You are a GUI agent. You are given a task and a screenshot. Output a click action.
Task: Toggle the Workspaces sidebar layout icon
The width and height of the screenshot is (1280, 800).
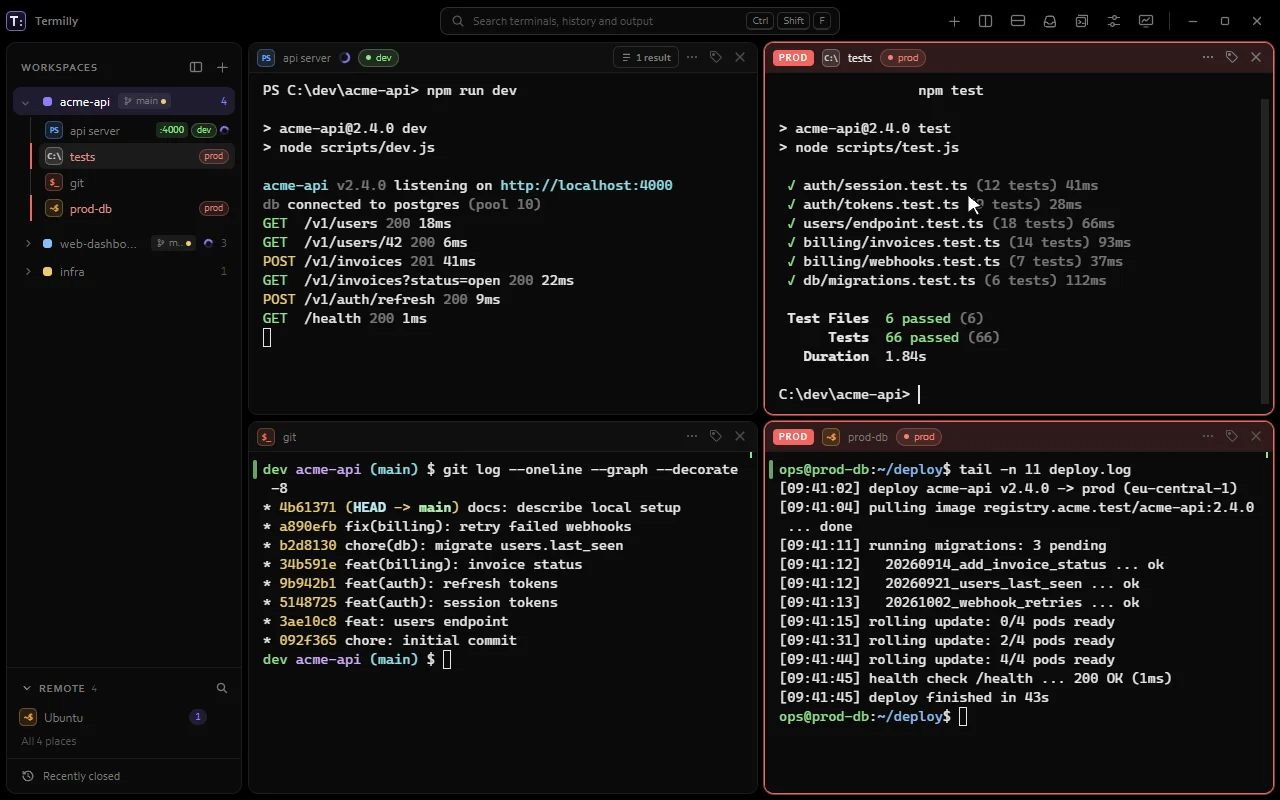tap(196, 67)
